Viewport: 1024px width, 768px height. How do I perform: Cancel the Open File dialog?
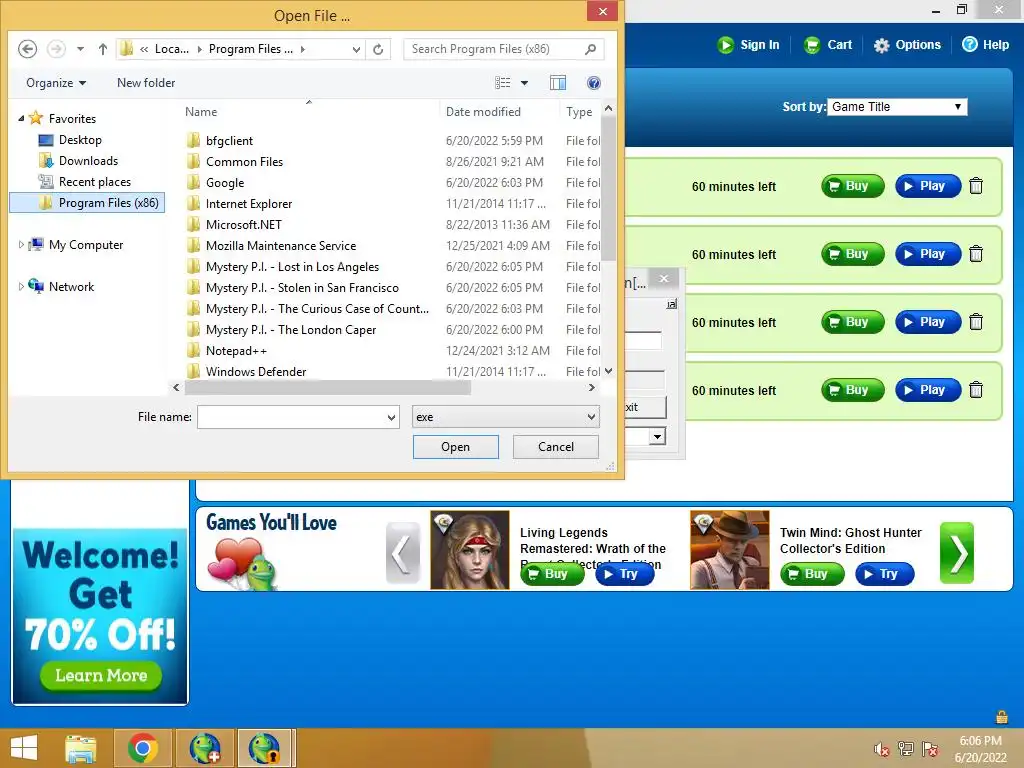point(556,447)
